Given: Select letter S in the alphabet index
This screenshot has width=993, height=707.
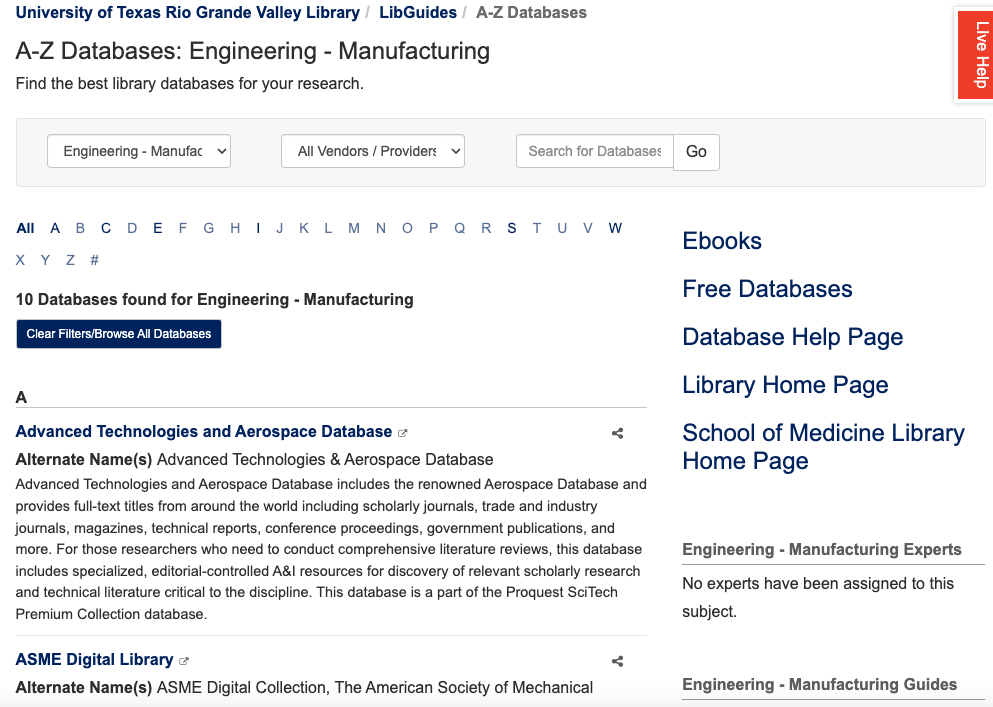Looking at the screenshot, I should [511, 228].
